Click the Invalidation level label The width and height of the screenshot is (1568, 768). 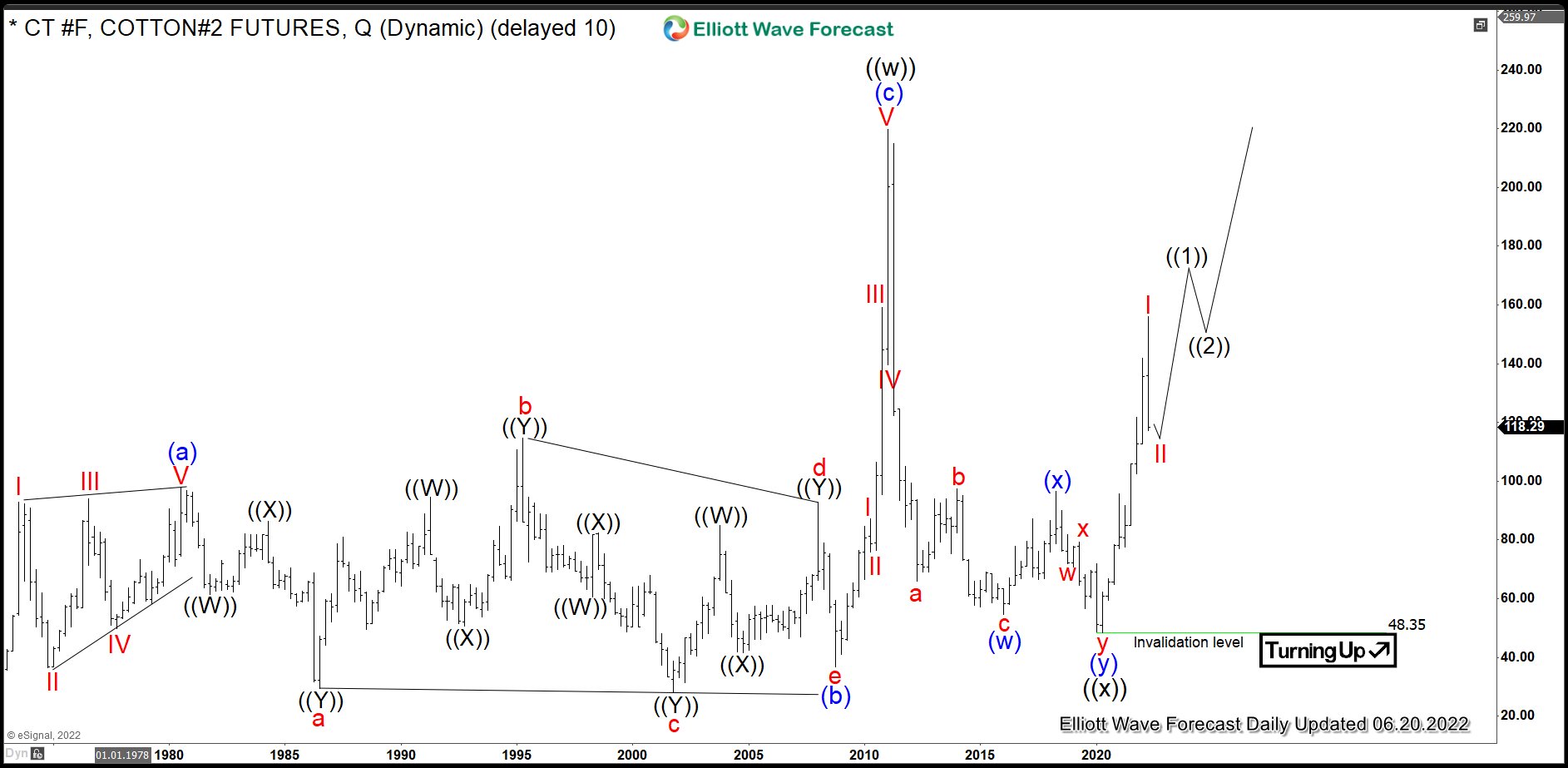(1187, 642)
